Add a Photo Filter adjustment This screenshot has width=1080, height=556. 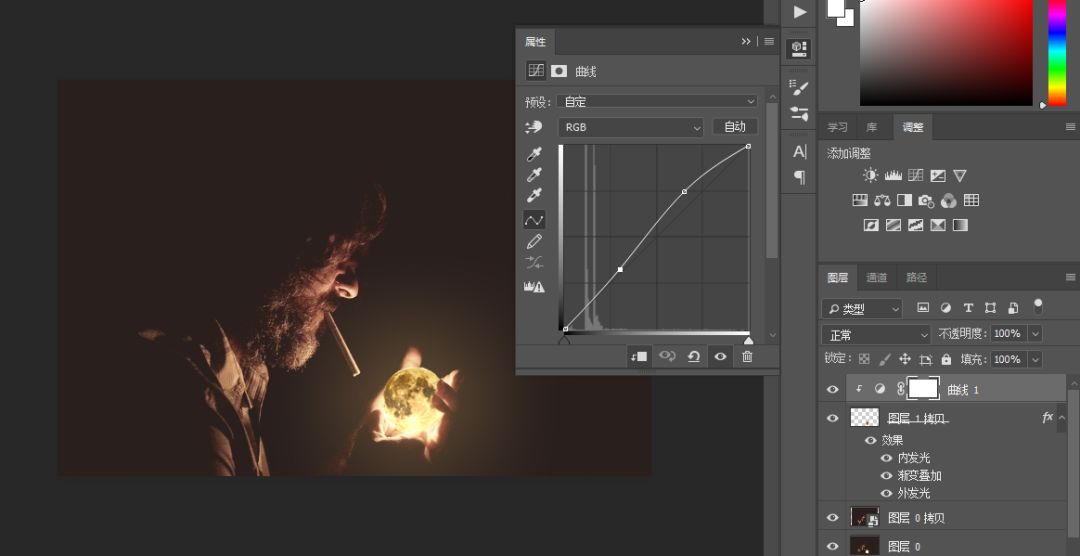point(926,200)
